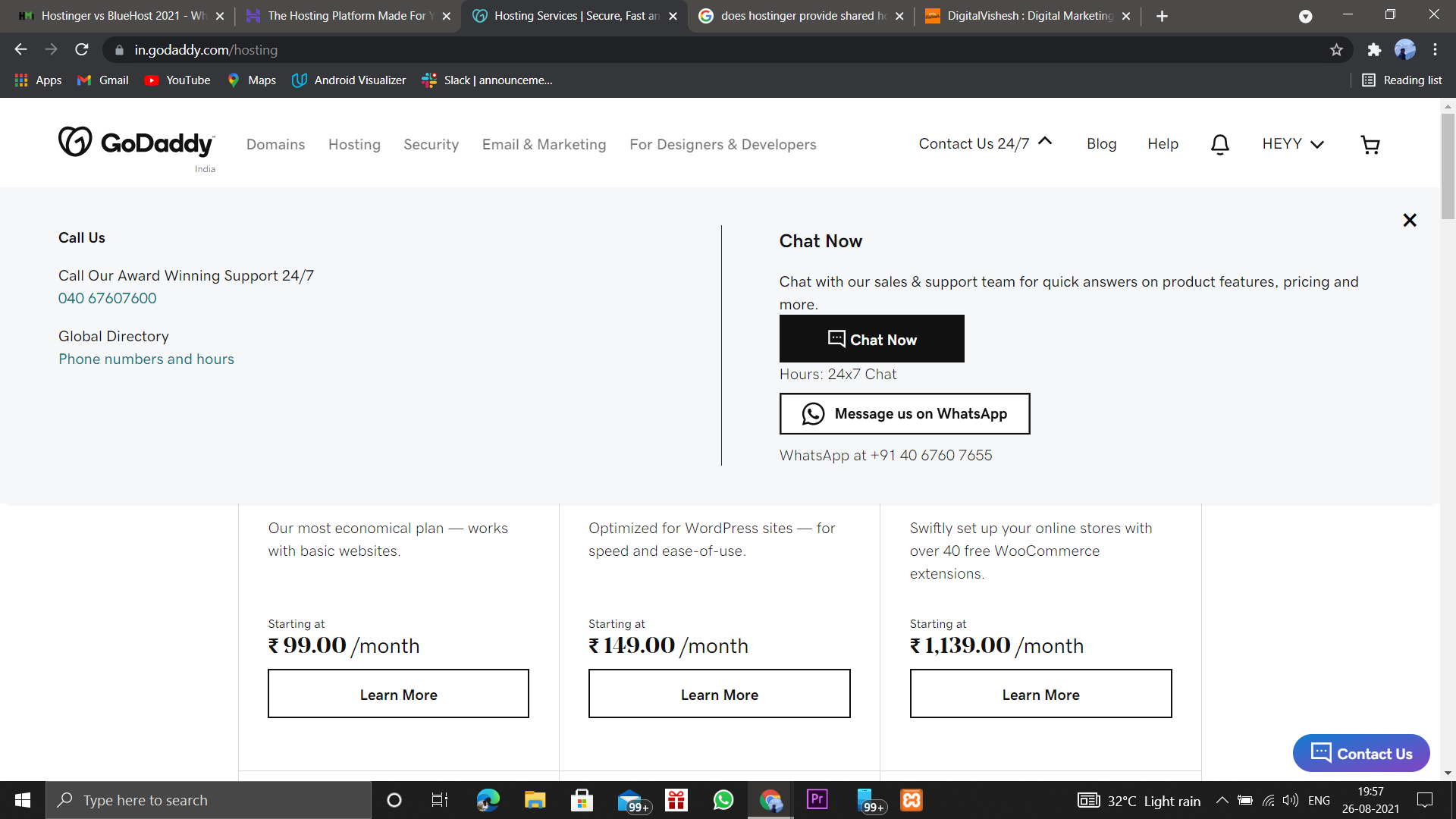Open Phone numbers and hours link
1456x819 pixels.
pos(146,359)
